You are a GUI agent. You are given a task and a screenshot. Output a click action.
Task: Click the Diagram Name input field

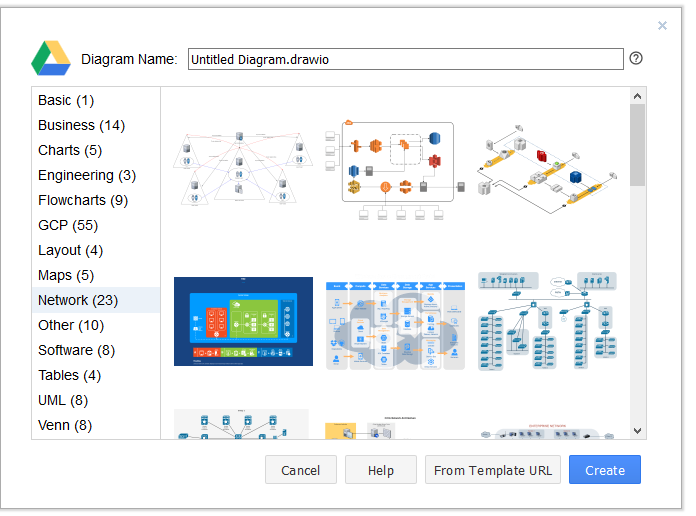pos(406,59)
